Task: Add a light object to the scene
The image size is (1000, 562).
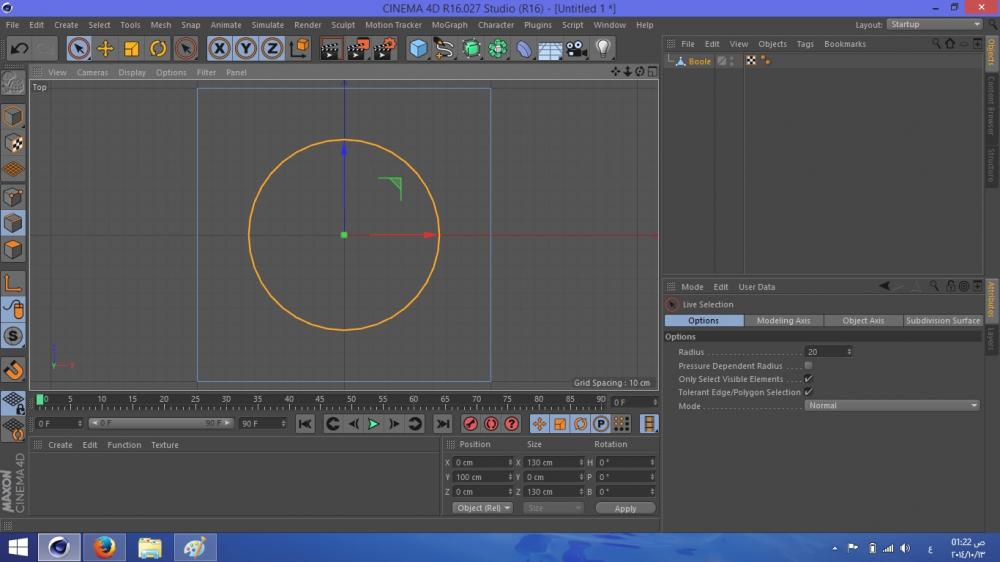Action: click(603, 48)
